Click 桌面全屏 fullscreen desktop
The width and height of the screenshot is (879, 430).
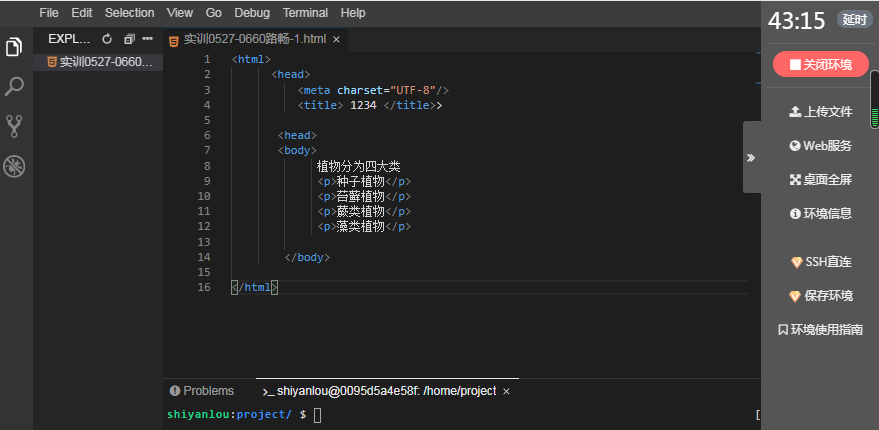click(821, 179)
